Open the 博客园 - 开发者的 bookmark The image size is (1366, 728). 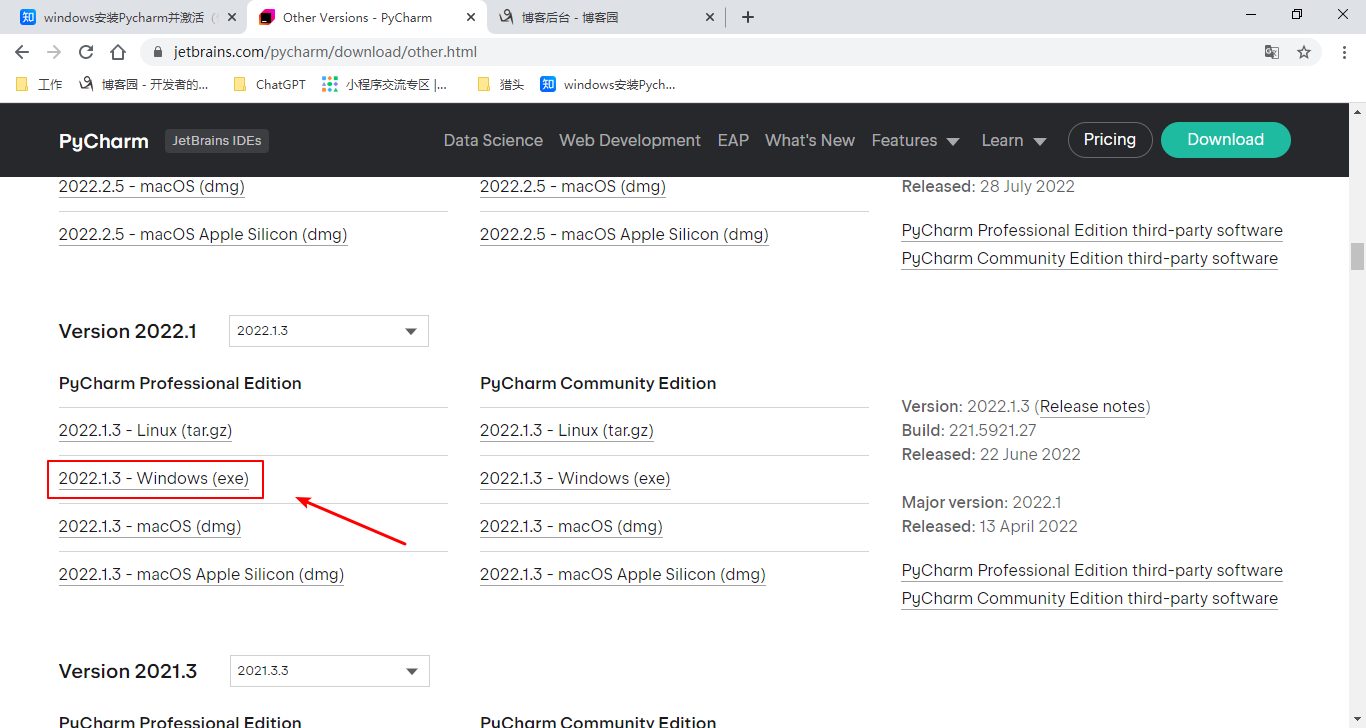(144, 85)
